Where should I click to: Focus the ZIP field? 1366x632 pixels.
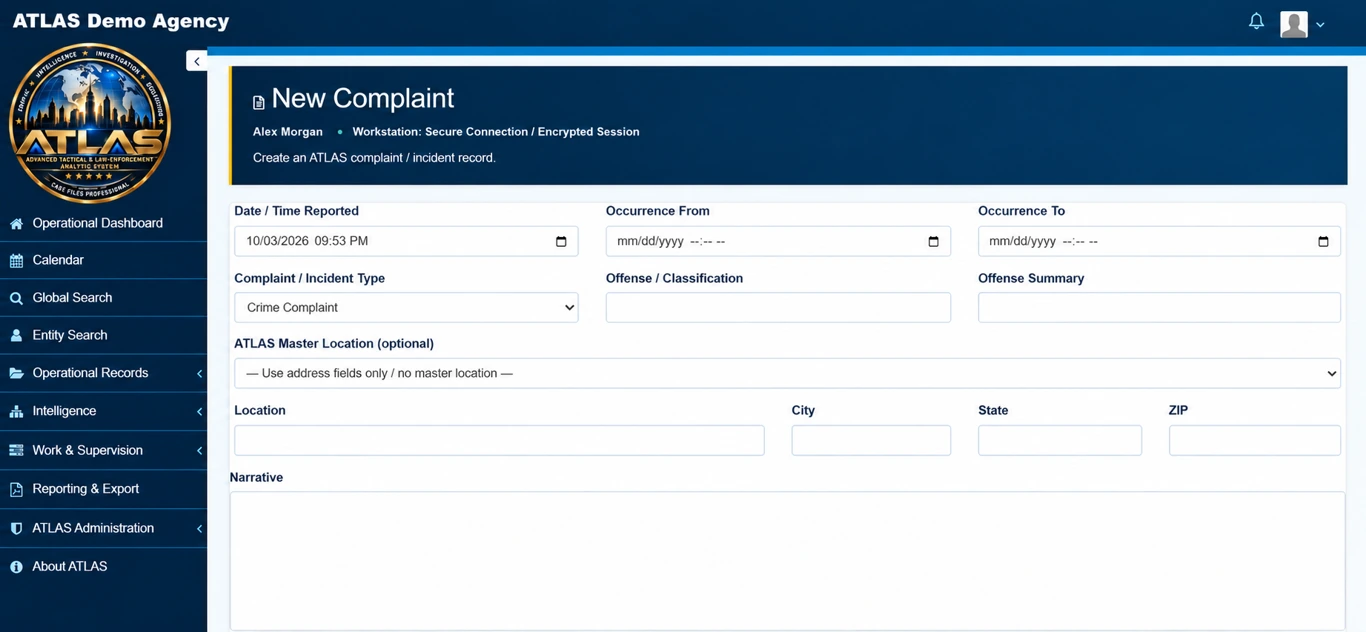(1255, 440)
